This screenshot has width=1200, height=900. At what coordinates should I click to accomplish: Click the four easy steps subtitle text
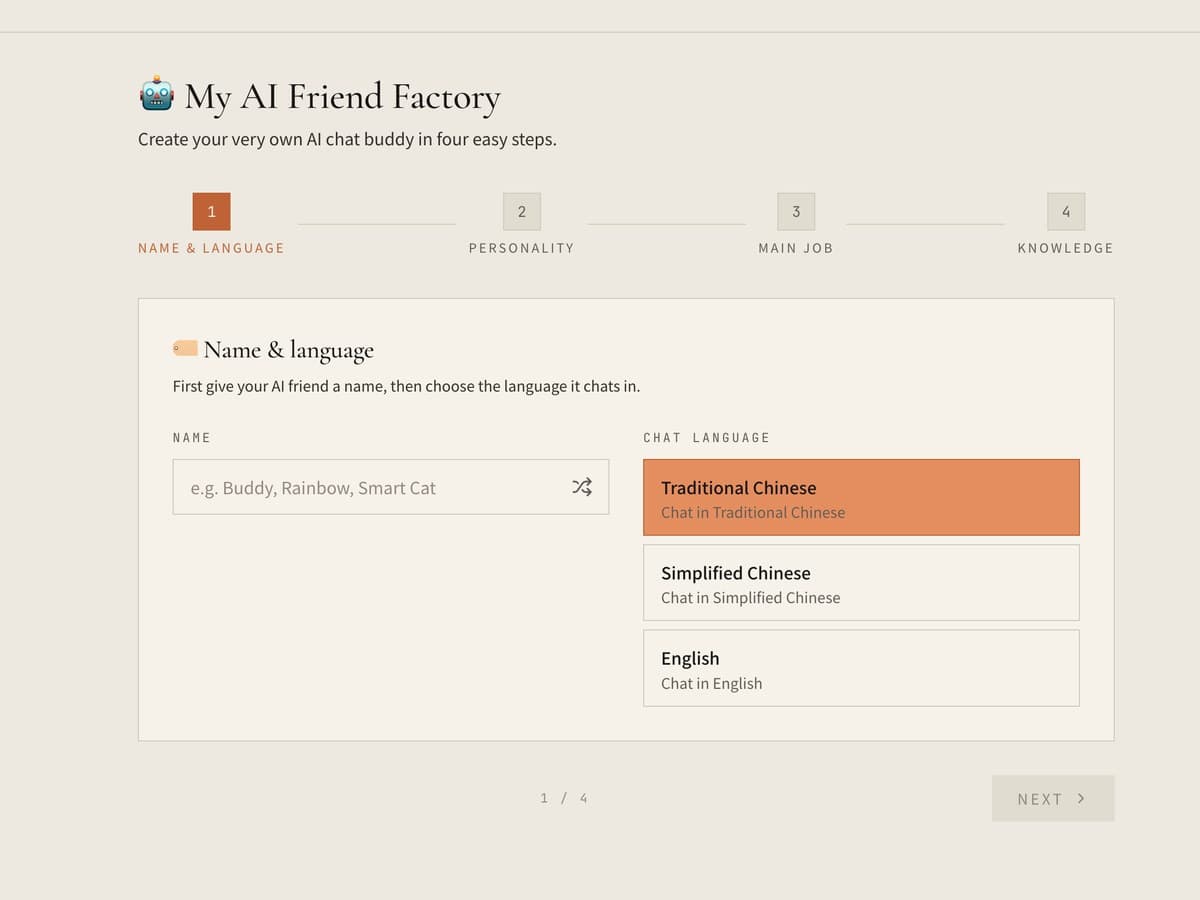(347, 139)
